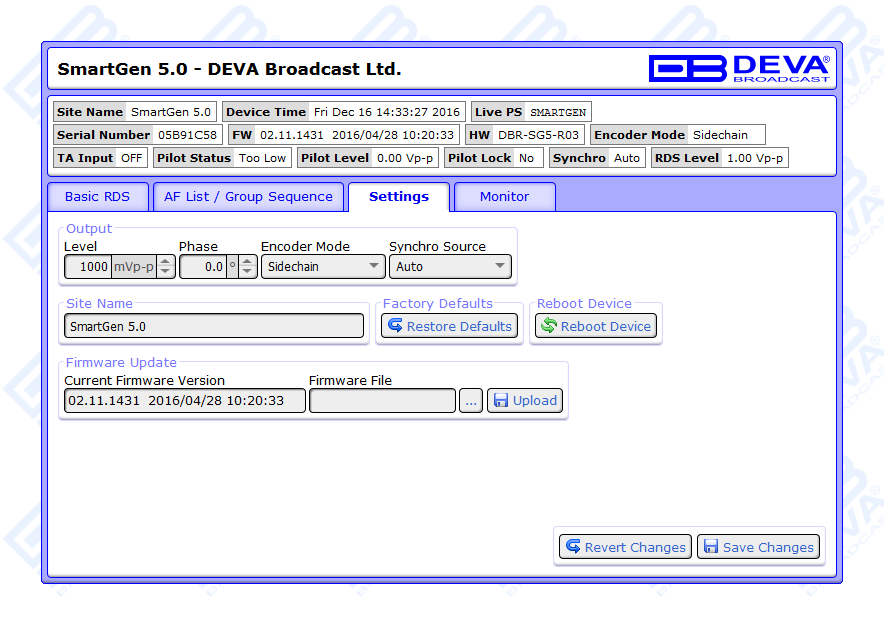Select the Firmware File path field
This screenshot has height=625, width=884.
pyautogui.click(x=382, y=401)
